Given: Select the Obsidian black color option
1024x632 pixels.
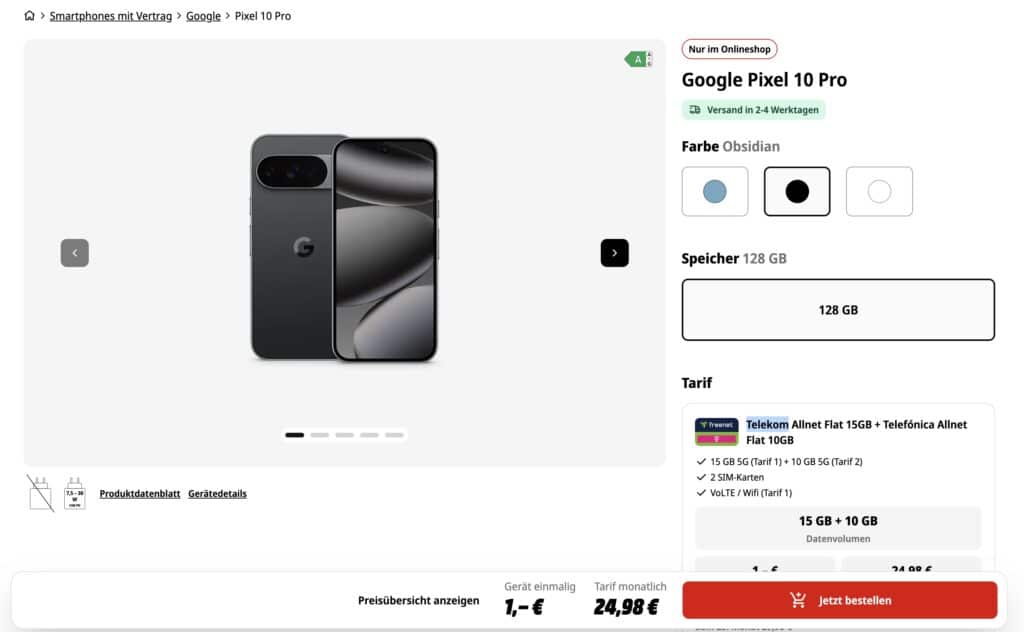Looking at the screenshot, I should 797,191.
